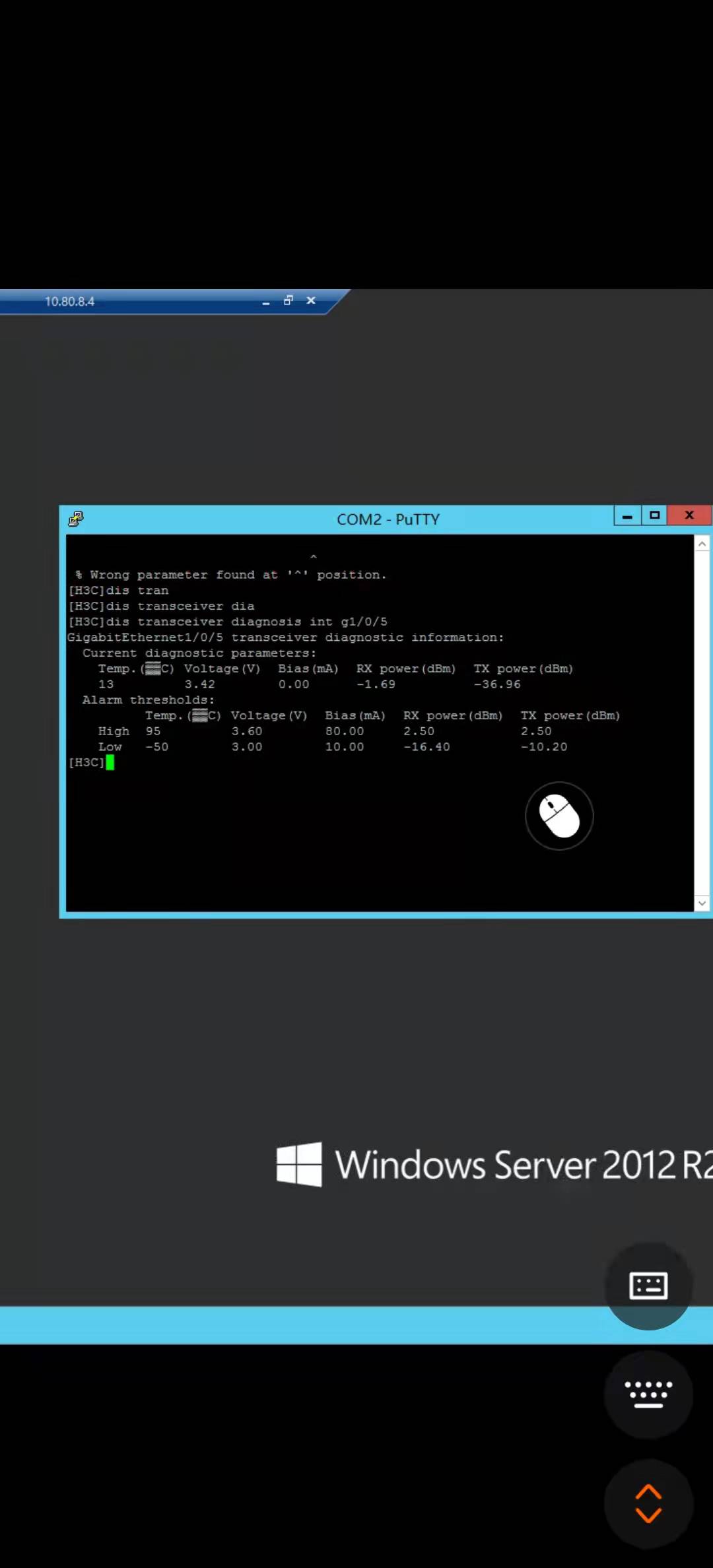Click the Low Bias threshold 10.00

(x=345, y=747)
